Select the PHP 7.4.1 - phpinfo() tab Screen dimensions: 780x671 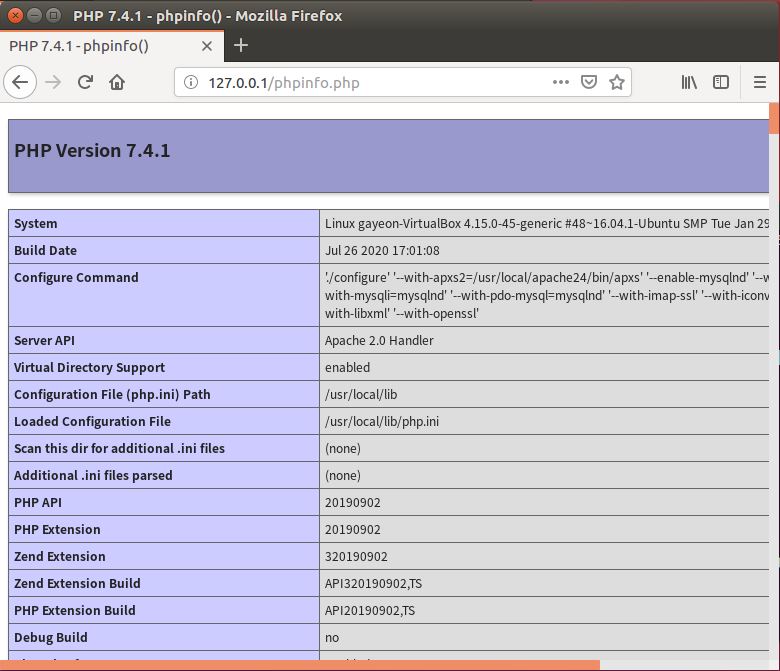[x=112, y=46]
